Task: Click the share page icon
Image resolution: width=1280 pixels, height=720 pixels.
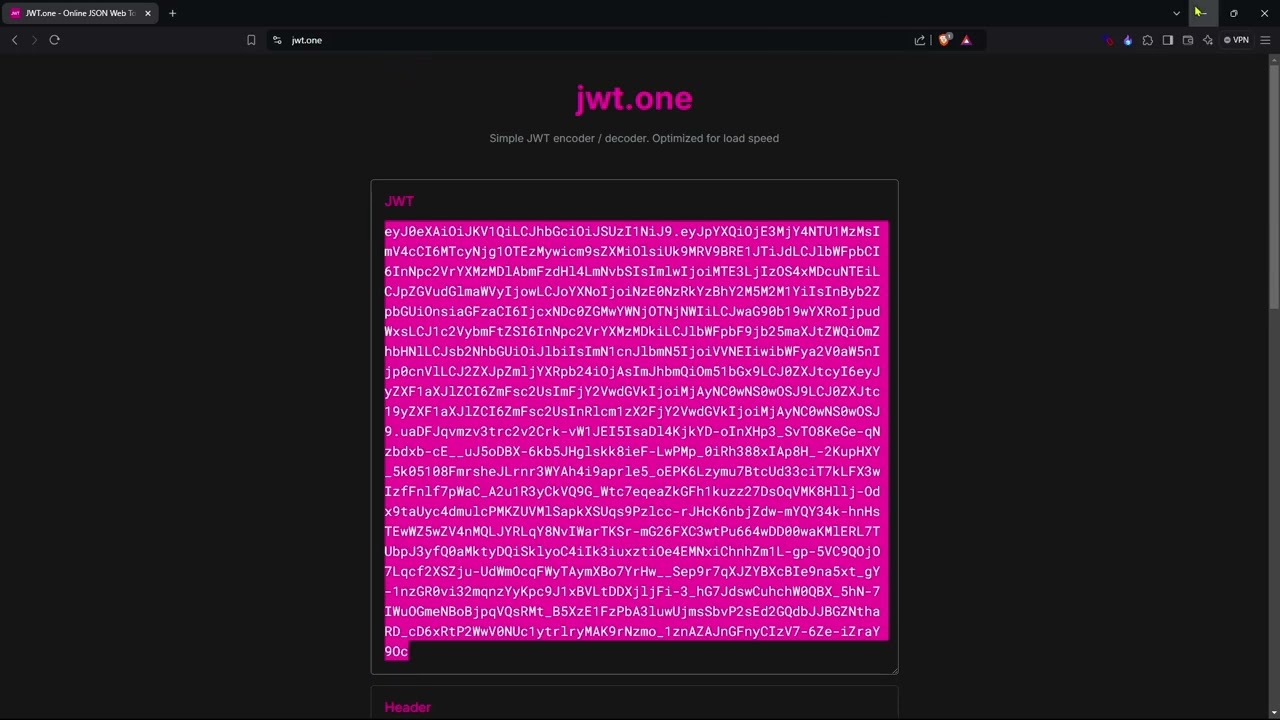Action: (920, 40)
